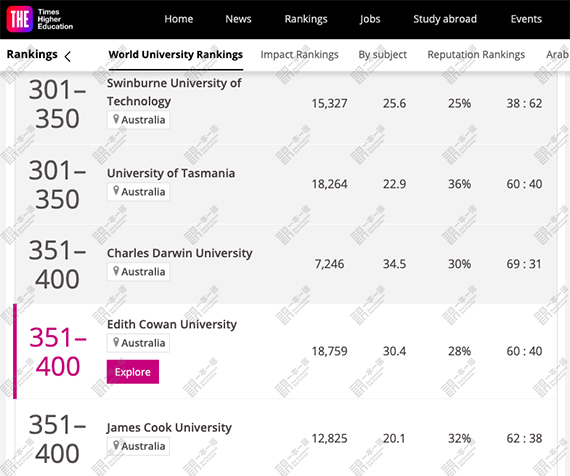Screen dimensions: 570x476
Task: Collapse Rankings with the left chevron
Action: point(68,56)
